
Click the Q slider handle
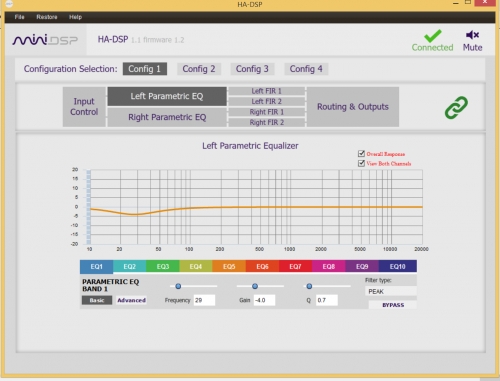click(x=309, y=286)
